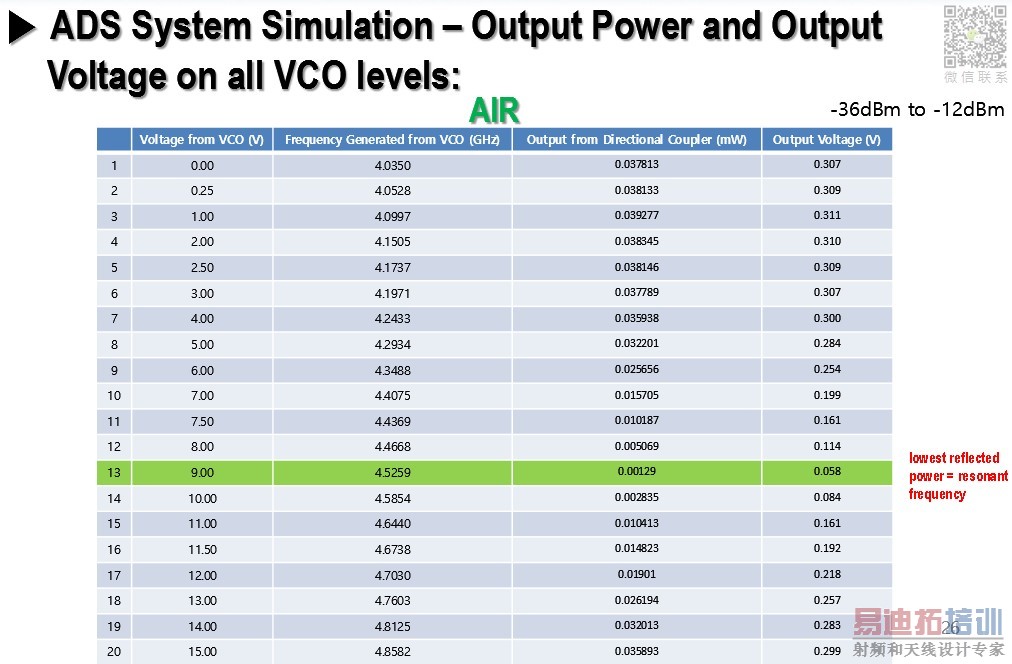Click coupler output value 0.01901
The width and height of the screenshot is (1012, 664).
coord(636,574)
